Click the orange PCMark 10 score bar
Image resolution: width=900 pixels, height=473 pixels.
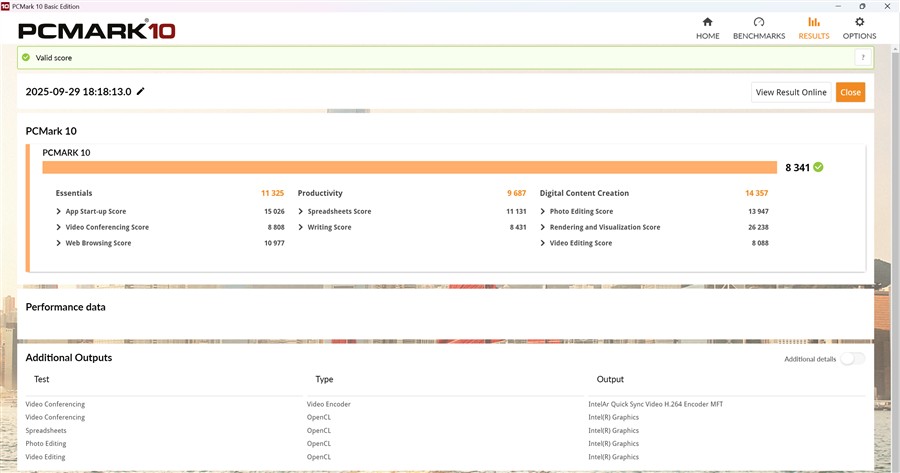[410, 167]
